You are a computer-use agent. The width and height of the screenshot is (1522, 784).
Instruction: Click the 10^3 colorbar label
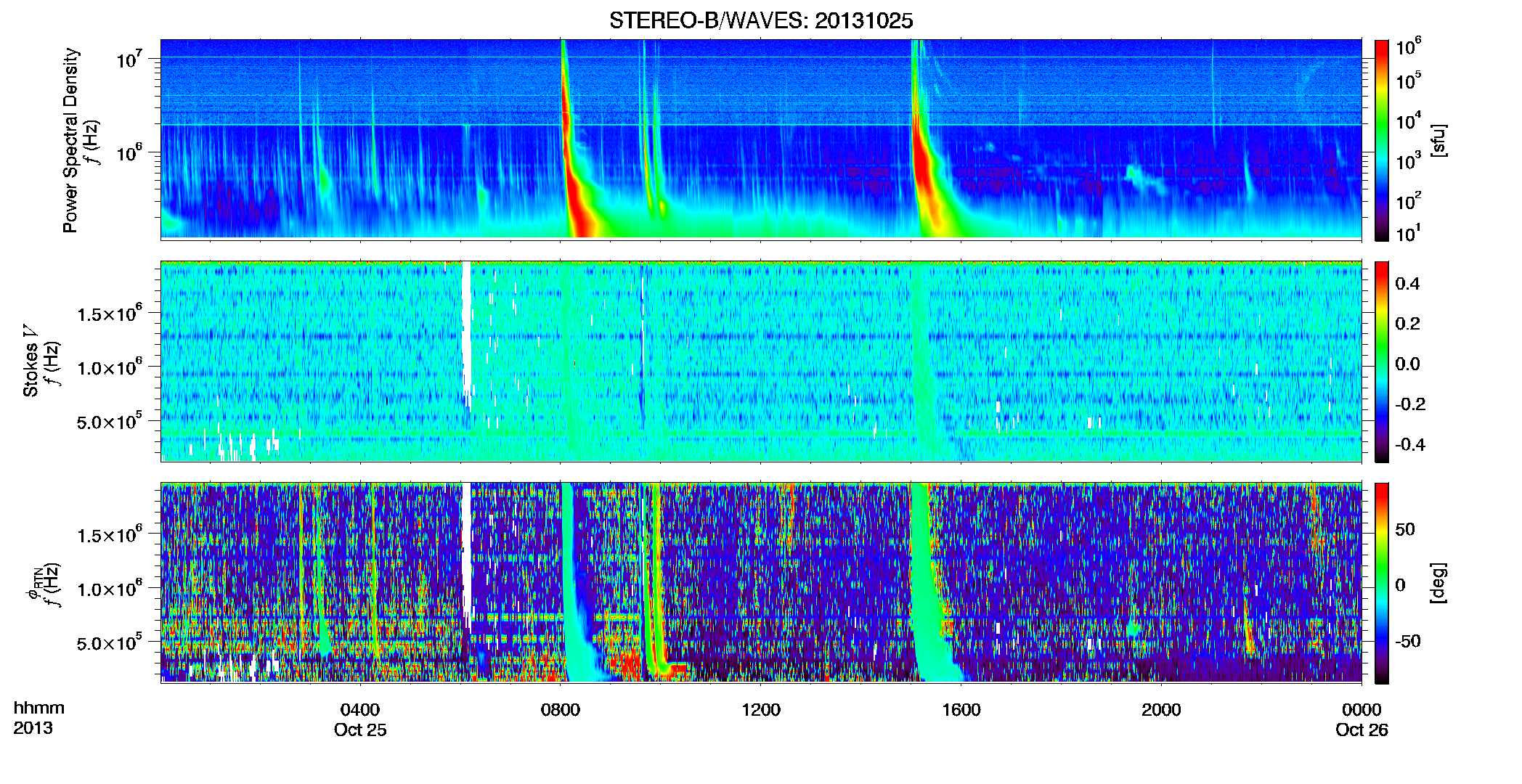click(1409, 160)
